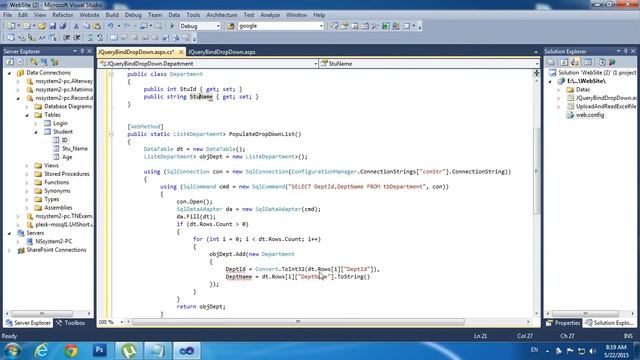This screenshot has width=640, height=360.
Task: Open the JQueryBindDropDown.Department class dropdown
Action: [316, 64]
